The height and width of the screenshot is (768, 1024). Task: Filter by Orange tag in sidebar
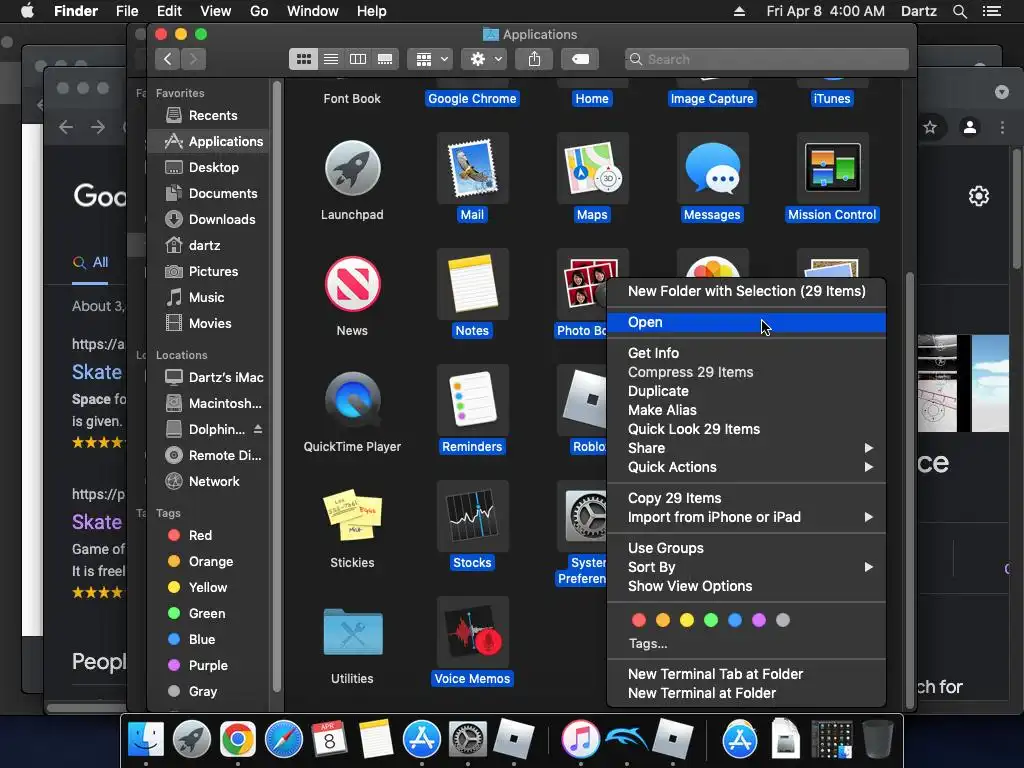[x=208, y=562]
